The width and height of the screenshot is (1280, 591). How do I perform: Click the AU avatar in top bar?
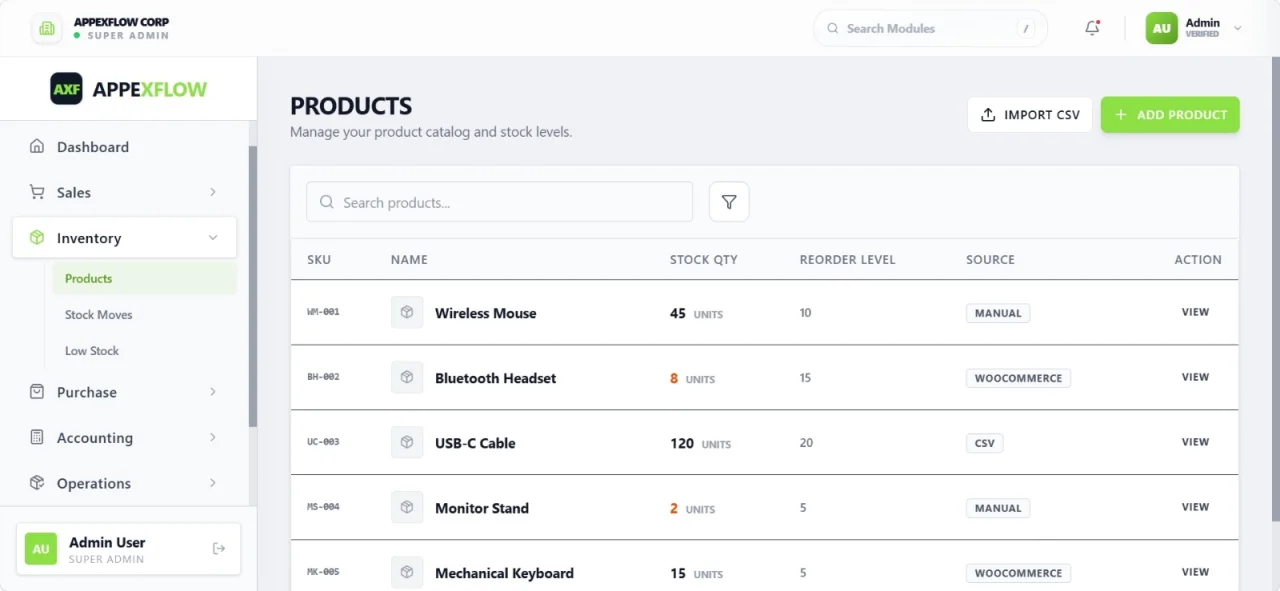tap(1161, 28)
